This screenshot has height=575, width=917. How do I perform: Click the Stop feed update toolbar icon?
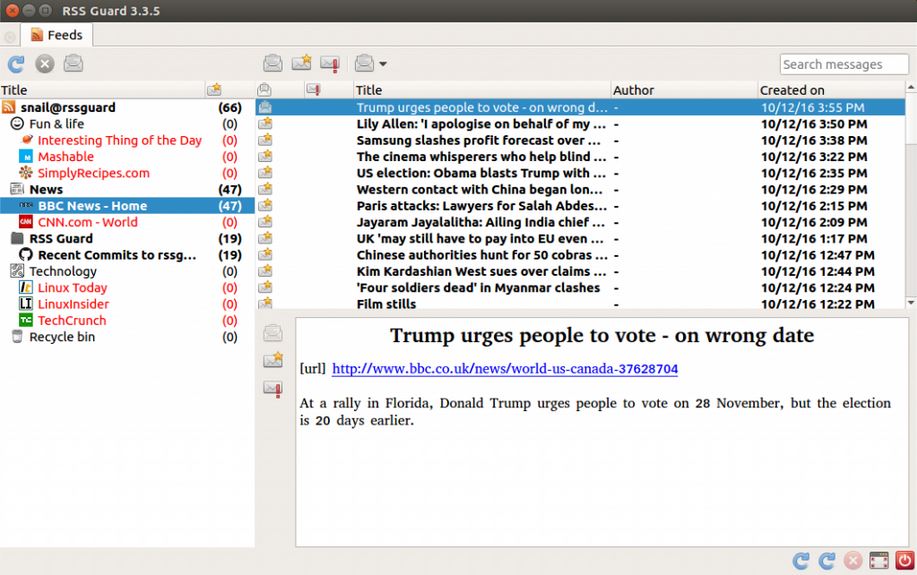pos(44,64)
